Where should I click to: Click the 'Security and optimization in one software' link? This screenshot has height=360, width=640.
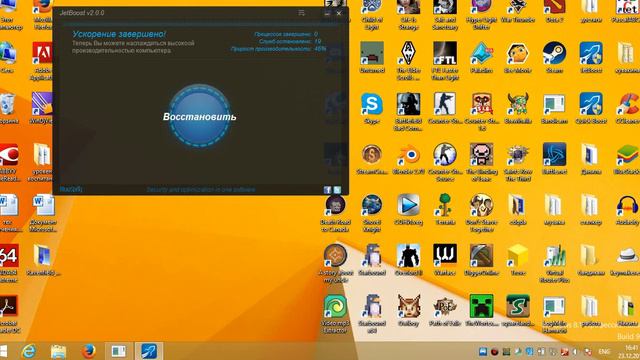[201, 189]
